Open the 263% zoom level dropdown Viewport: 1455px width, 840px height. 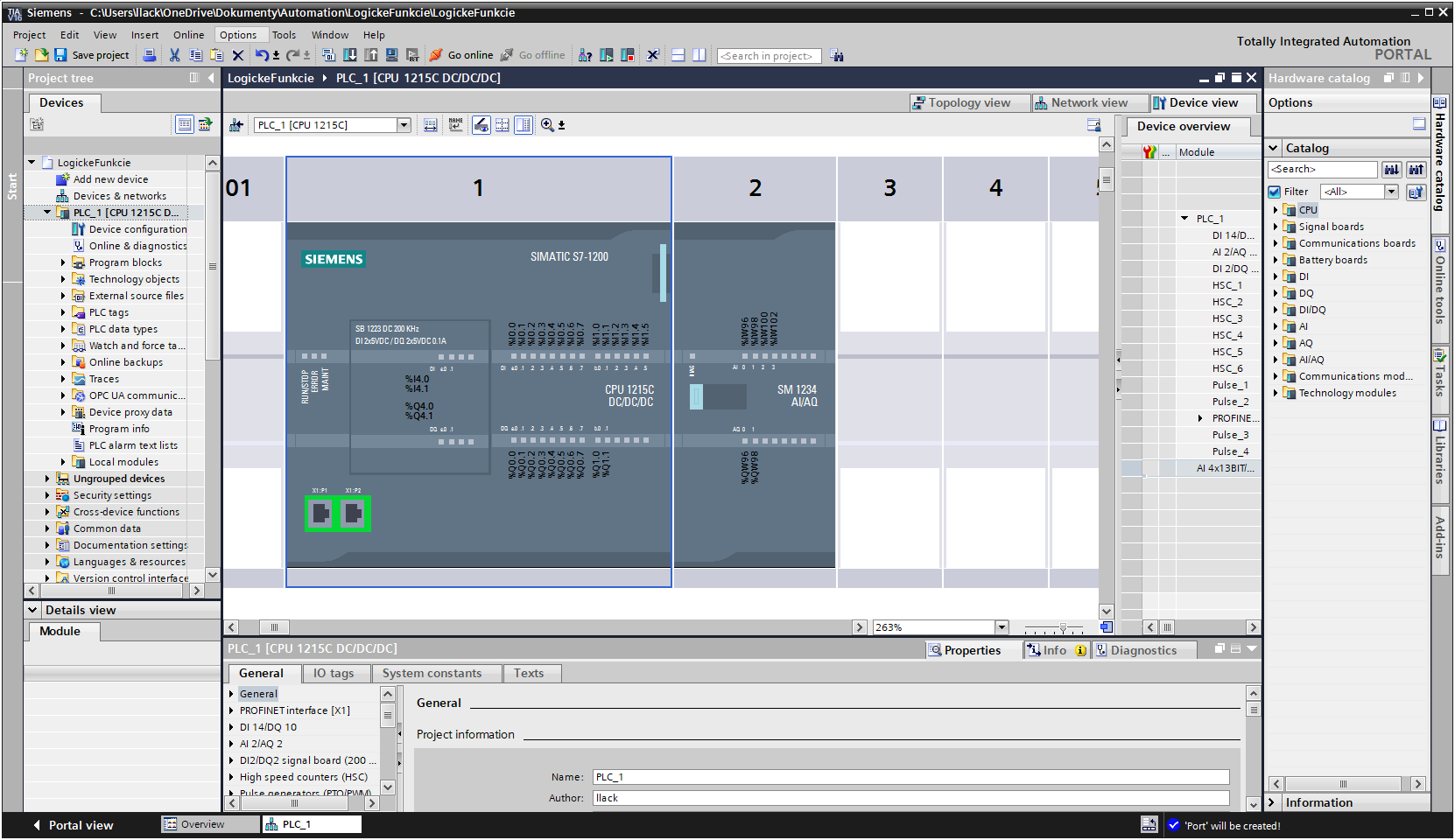1002,627
